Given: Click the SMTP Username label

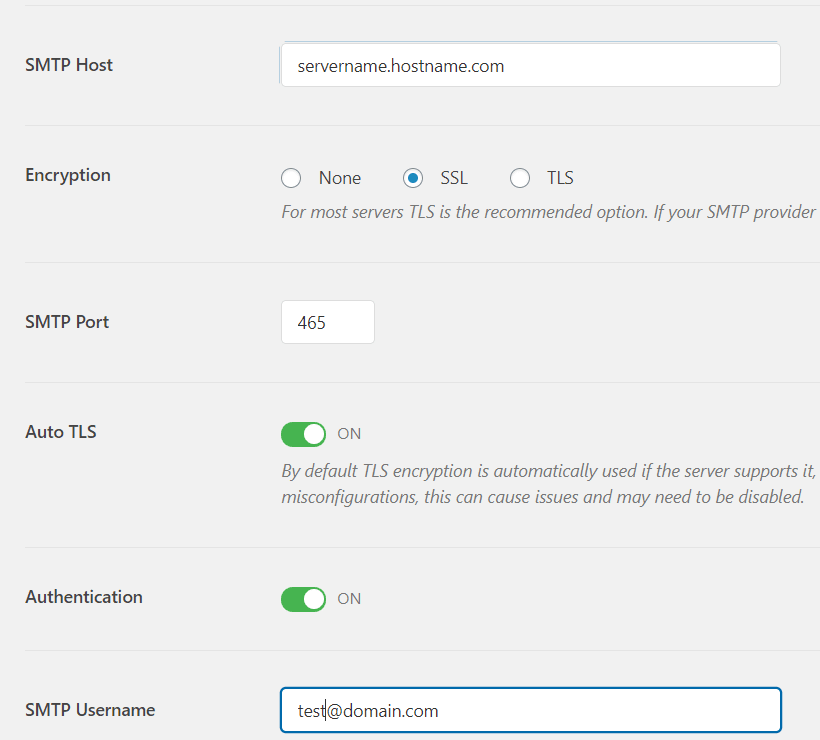Looking at the screenshot, I should pyautogui.click(x=90, y=710).
